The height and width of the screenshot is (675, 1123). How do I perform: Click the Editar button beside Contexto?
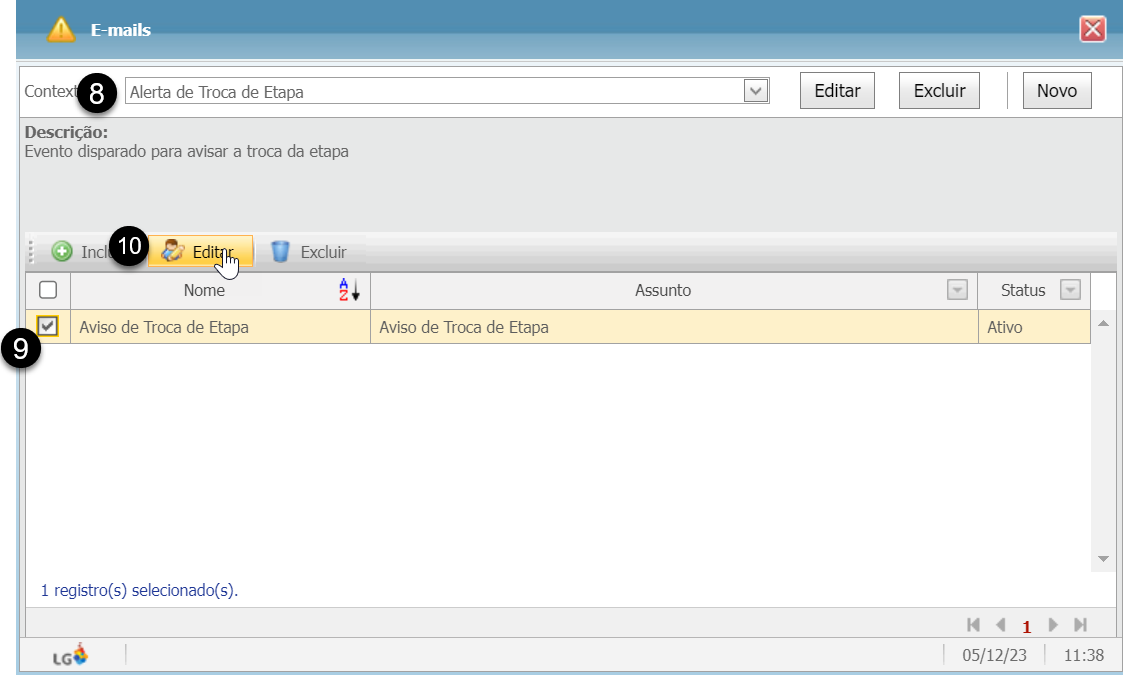pyautogui.click(x=837, y=90)
